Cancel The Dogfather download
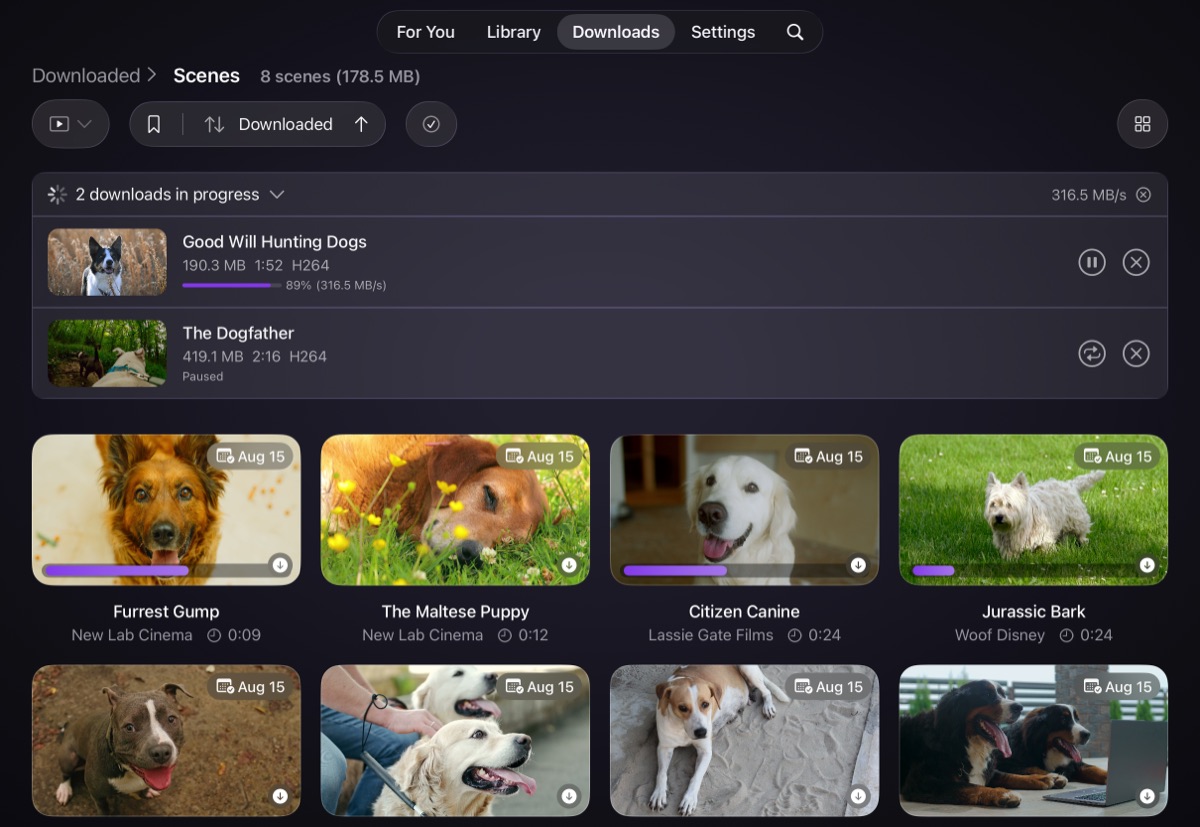Viewport: 1200px width, 827px height. pyautogui.click(x=1136, y=353)
